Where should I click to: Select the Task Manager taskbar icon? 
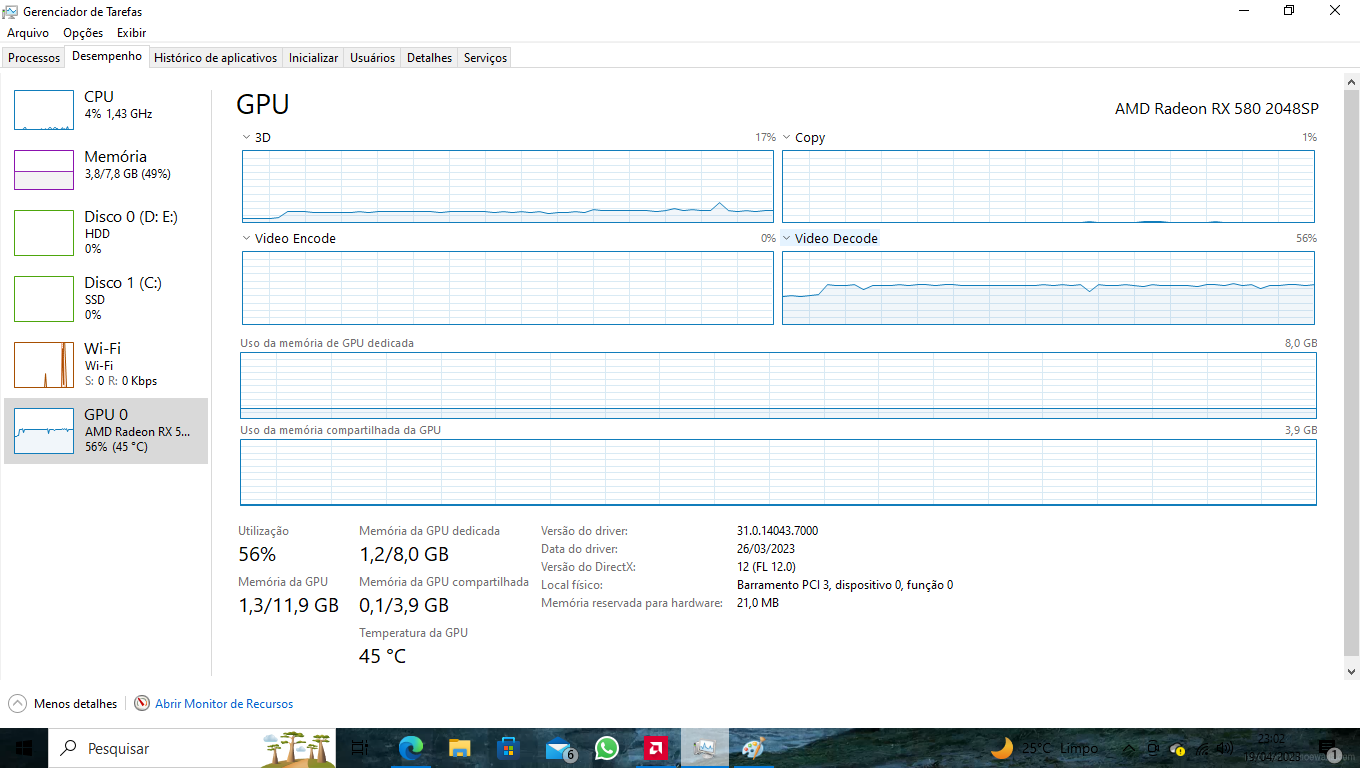pyautogui.click(x=705, y=748)
